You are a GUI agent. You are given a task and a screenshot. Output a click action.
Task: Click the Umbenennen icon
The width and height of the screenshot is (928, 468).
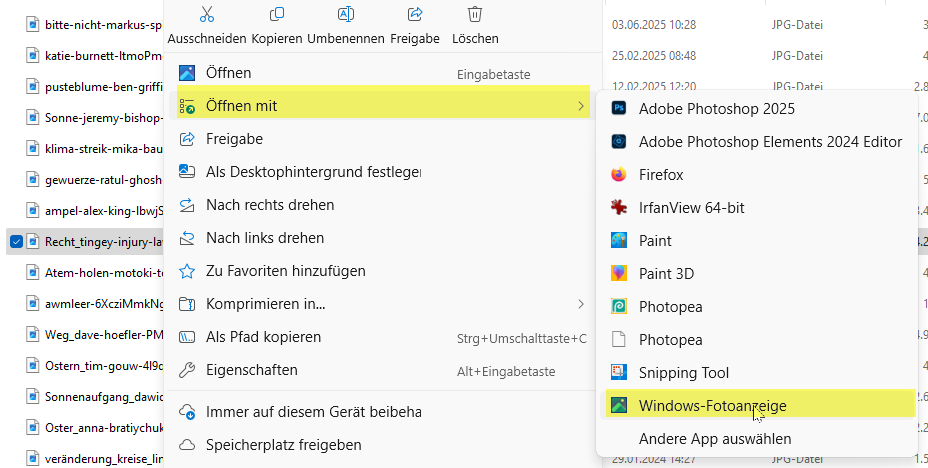tap(346, 15)
